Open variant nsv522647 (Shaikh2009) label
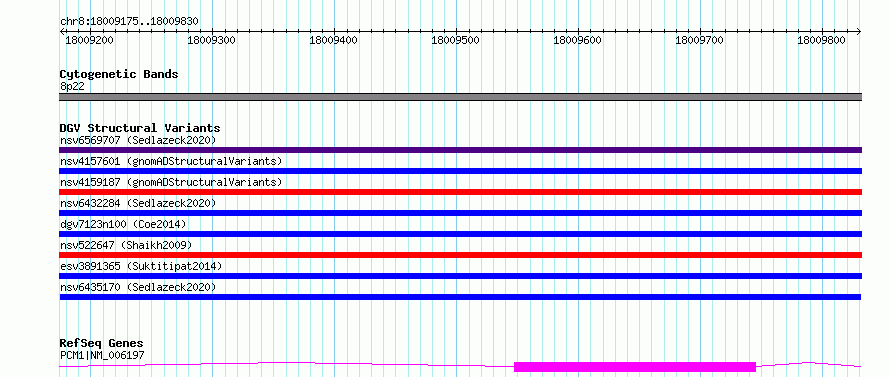Screen dimensions: 890x377 pyautogui.click(x=126, y=245)
